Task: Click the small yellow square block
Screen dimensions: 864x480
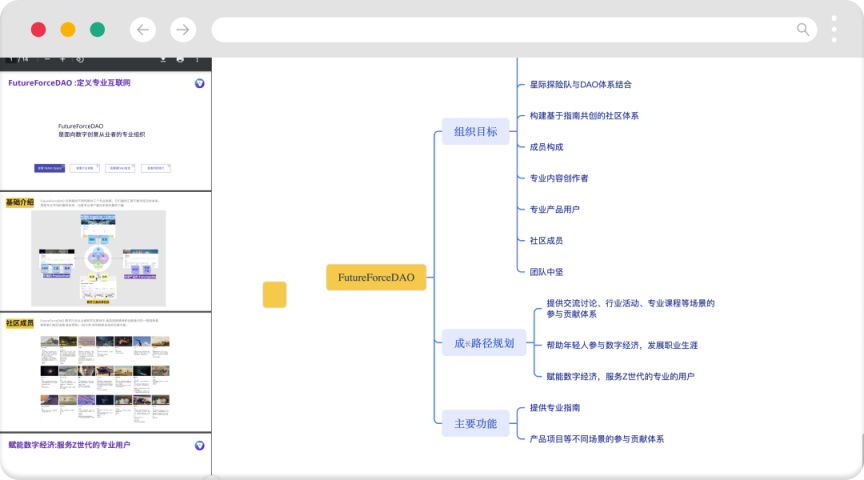Action: (x=274, y=294)
